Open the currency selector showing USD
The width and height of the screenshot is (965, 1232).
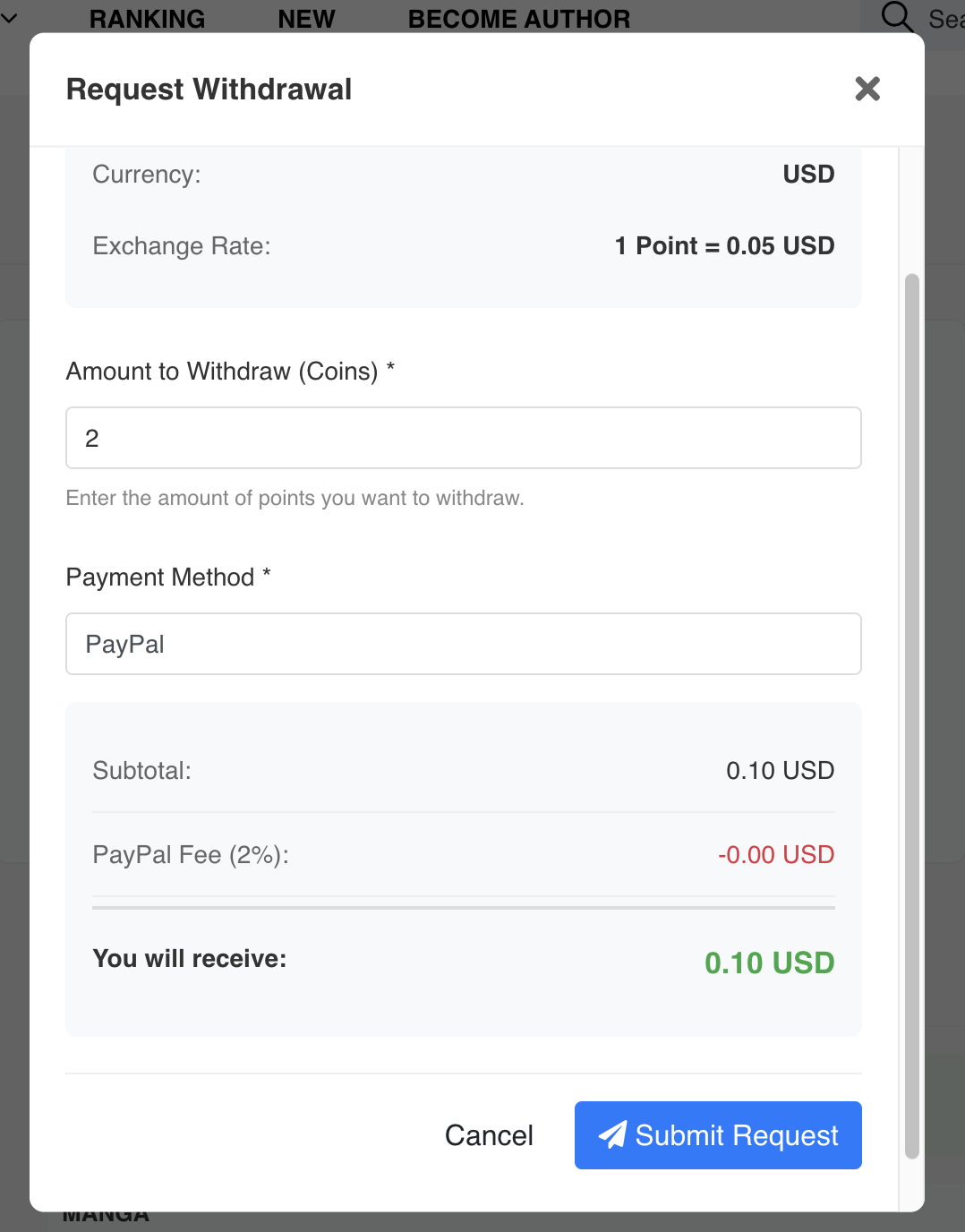pos(808,174)
